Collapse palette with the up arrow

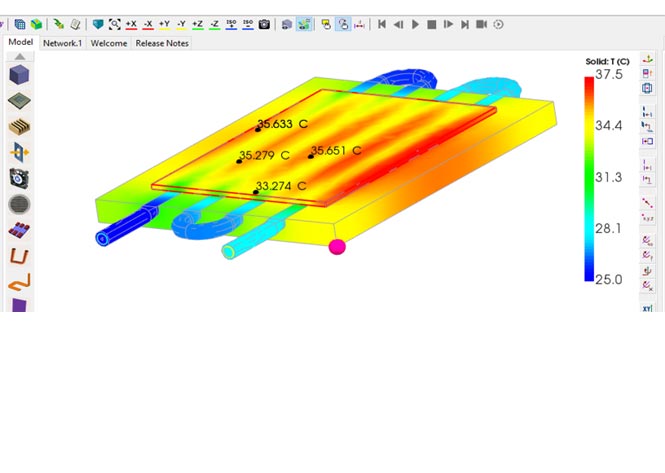pos(20,56)
